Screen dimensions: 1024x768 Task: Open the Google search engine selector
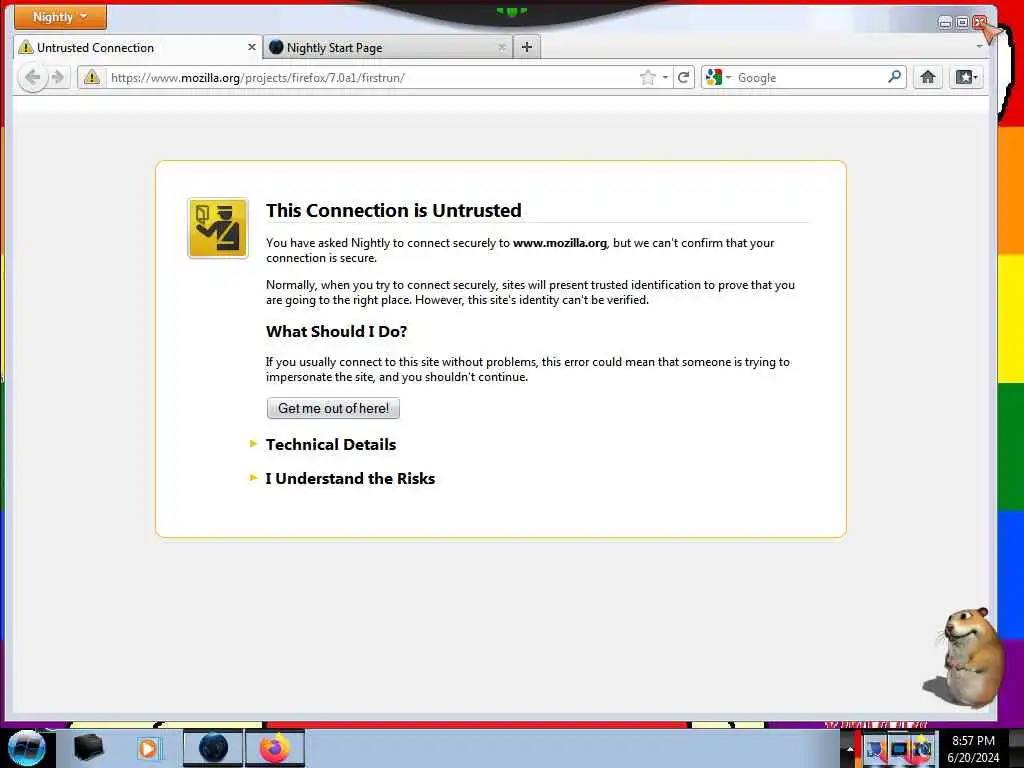(718, 78)
